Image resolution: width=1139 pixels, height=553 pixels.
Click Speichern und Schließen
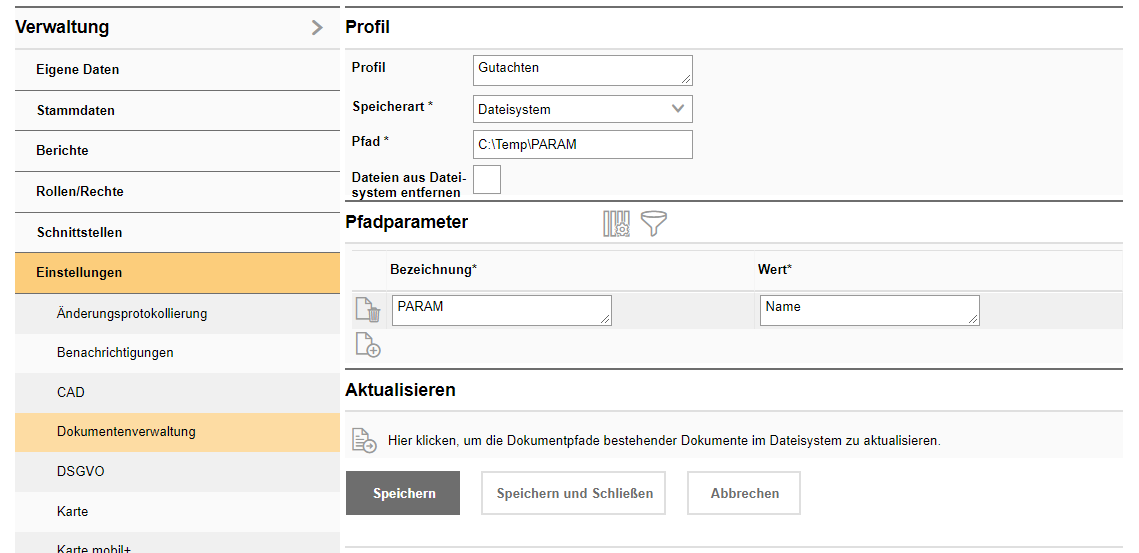tap(574, 493)
